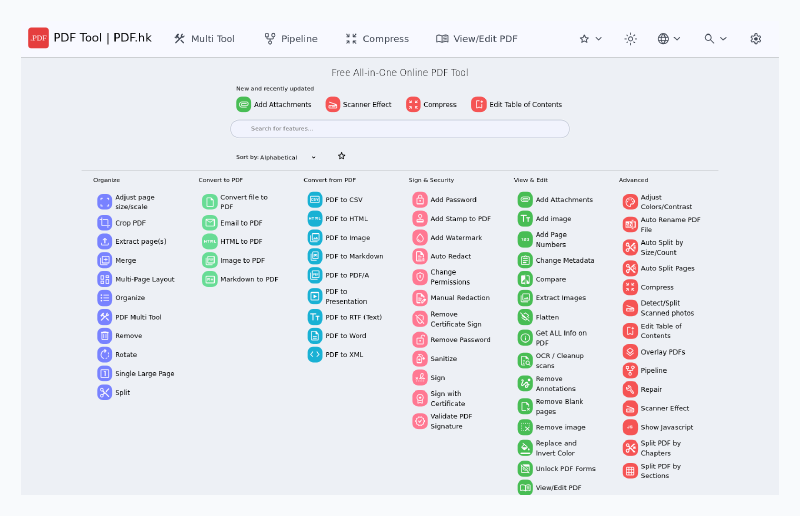Click the PDF to CSV icon

pos(315,200)
